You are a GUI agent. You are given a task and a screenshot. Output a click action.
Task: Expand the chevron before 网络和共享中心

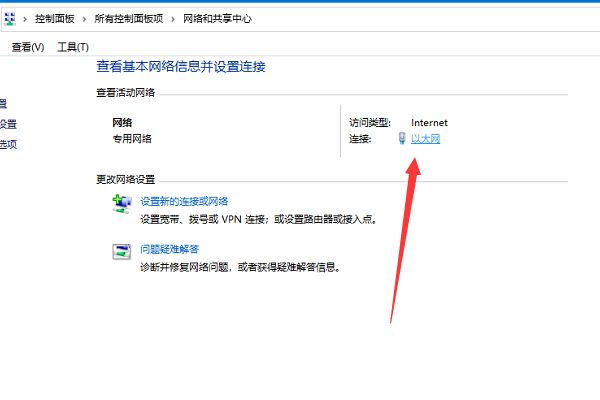[x=173, y=19]
